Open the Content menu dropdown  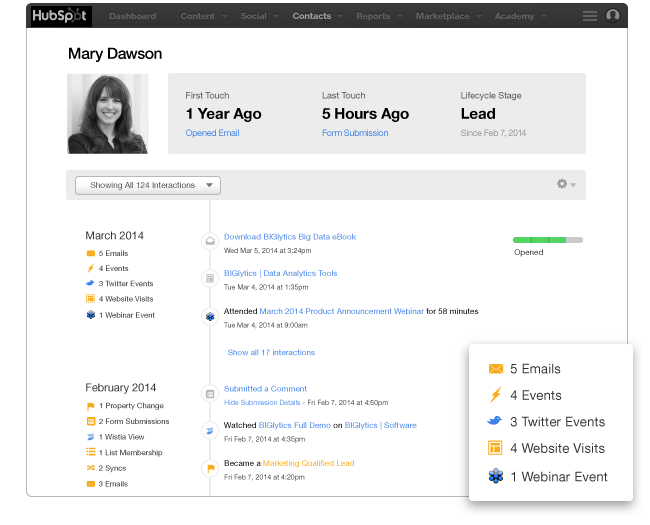coord(201,16)
